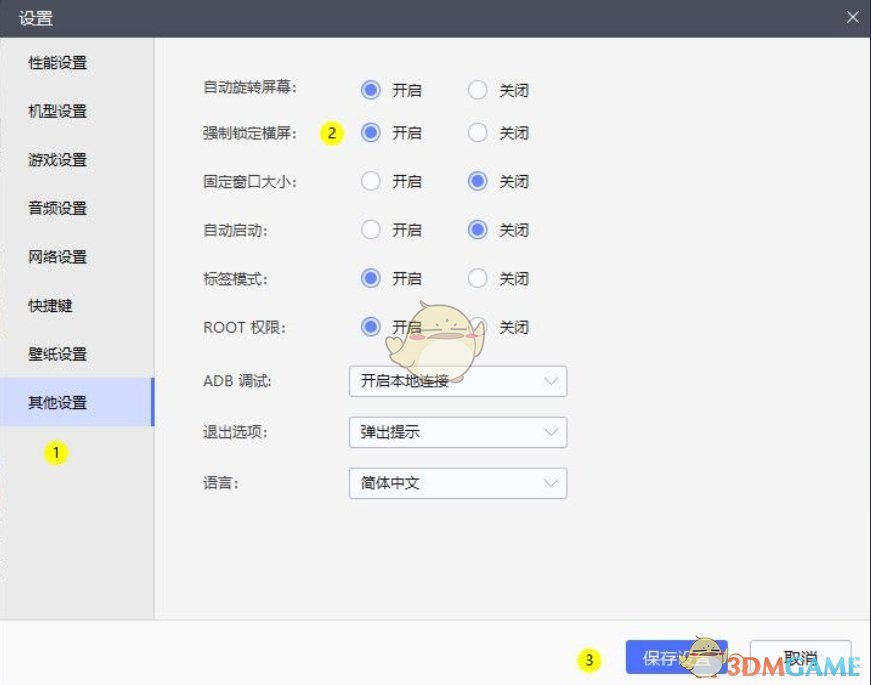Turn off 强制锁定横屏 with the 关闭 option

[x=478, y=133]
